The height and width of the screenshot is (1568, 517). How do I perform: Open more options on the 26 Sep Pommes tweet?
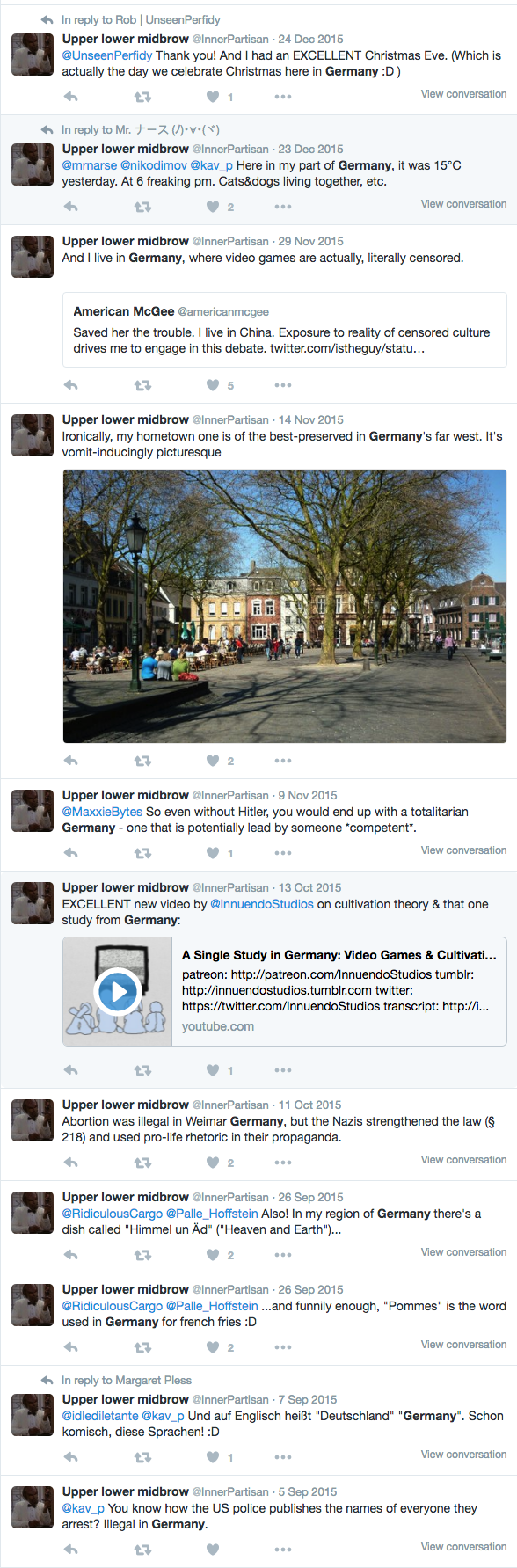[x=283, y=1347]
